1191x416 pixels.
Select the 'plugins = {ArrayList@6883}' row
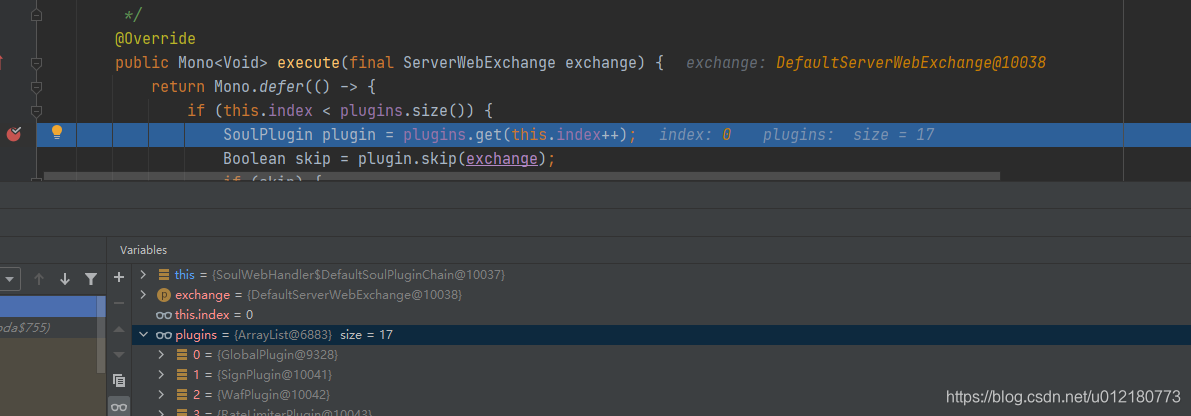[x=661, y=335]
